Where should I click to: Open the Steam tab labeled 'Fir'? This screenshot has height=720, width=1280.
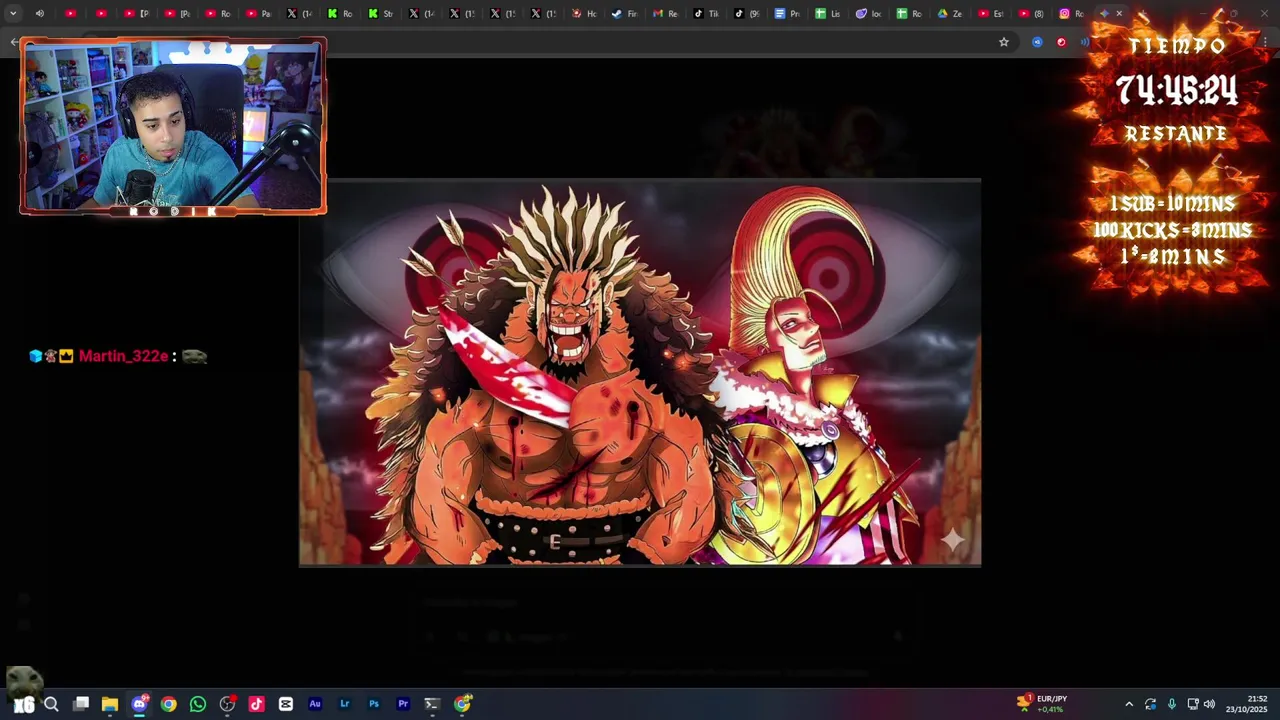click(625, 14)
